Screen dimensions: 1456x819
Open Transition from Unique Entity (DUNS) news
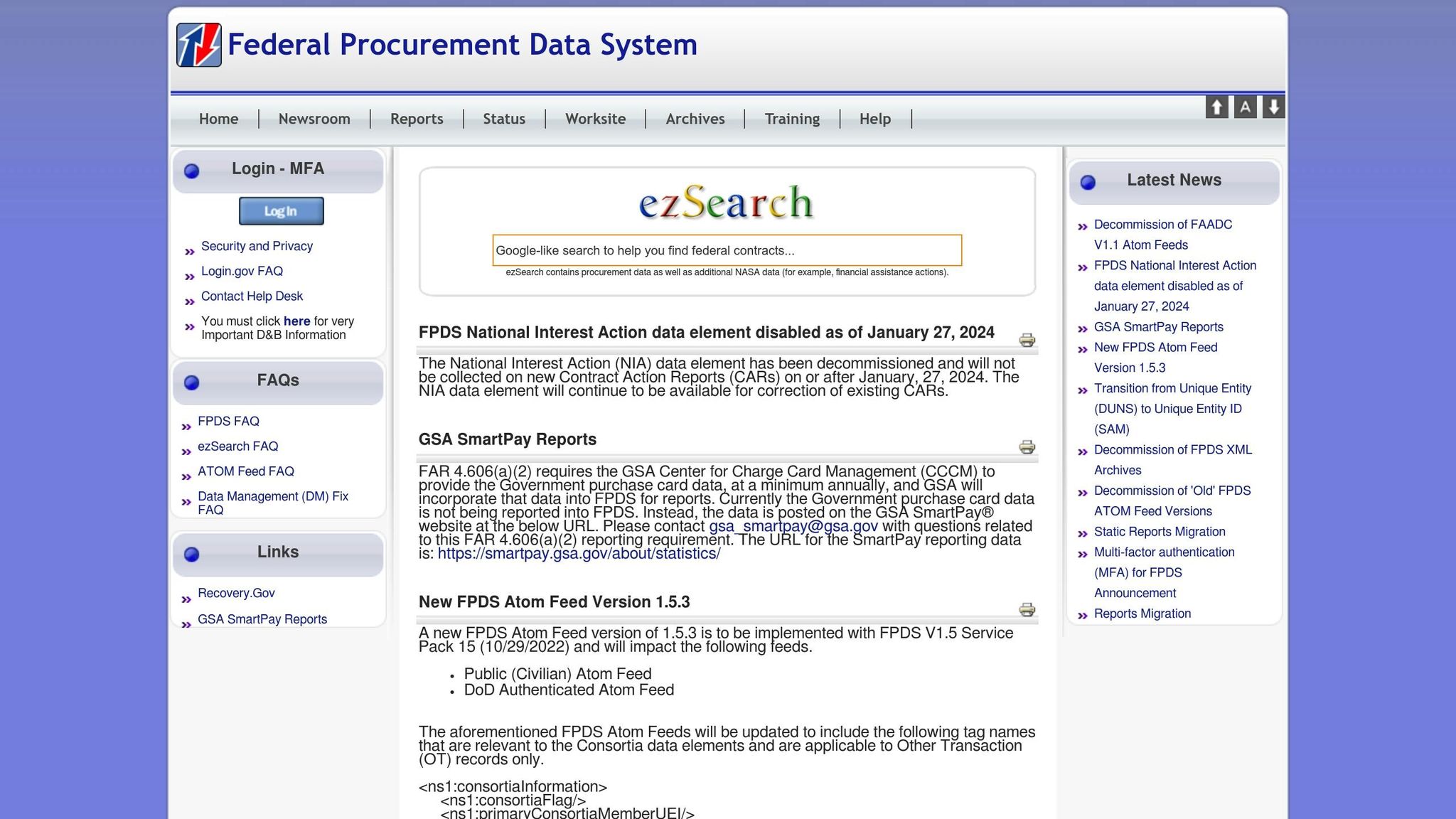point(1172,409)
